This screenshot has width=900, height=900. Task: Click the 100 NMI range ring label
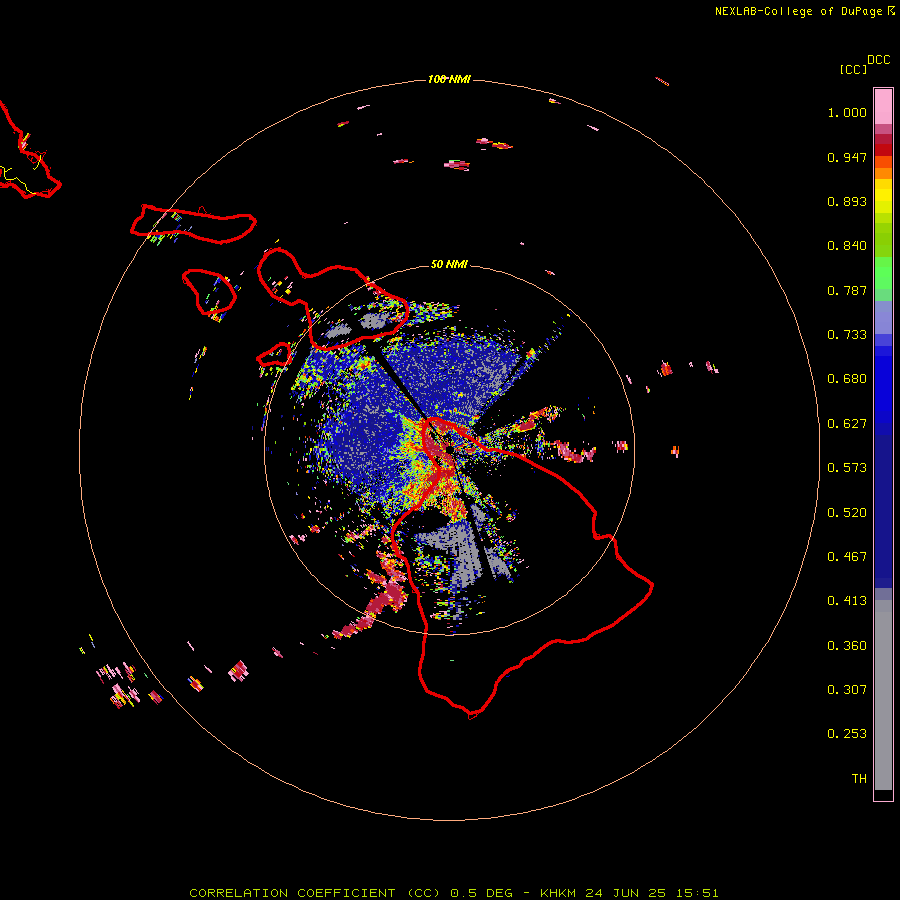tap(449, 79)
